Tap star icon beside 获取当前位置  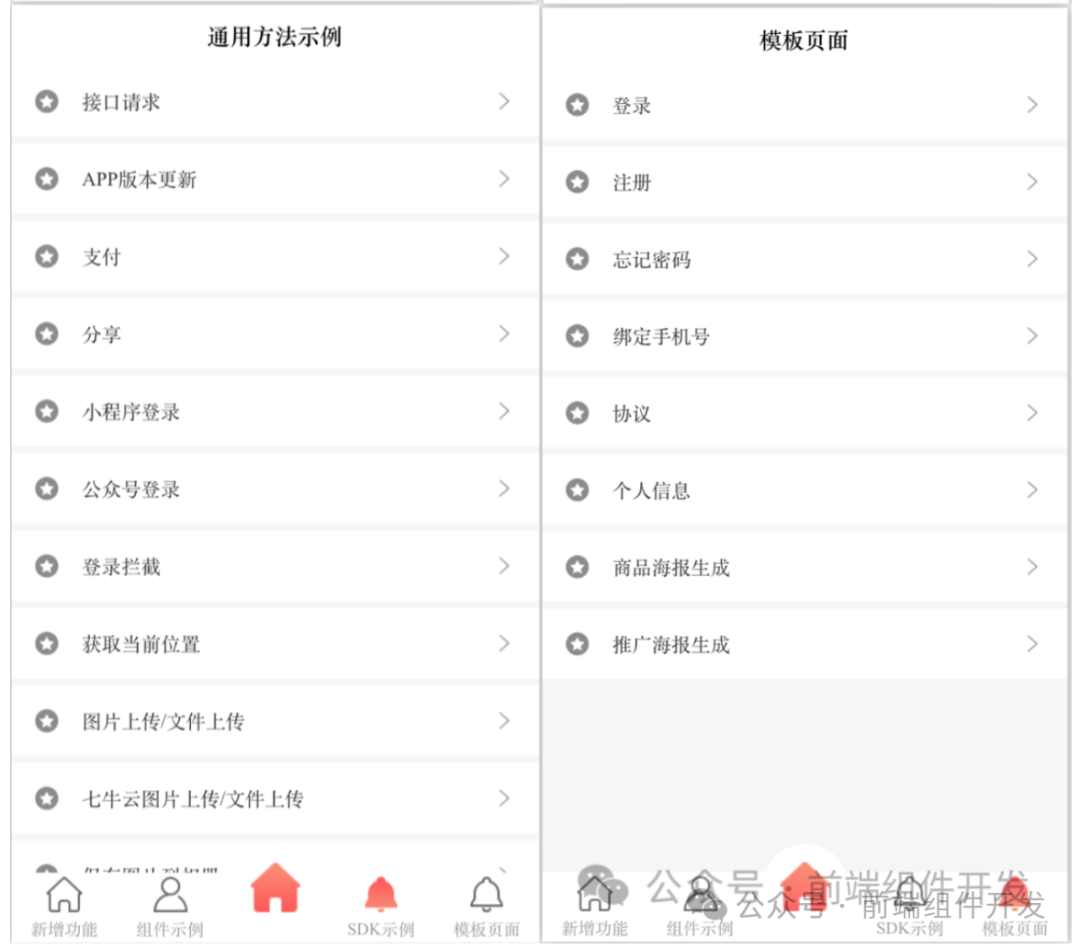(47, 643)
